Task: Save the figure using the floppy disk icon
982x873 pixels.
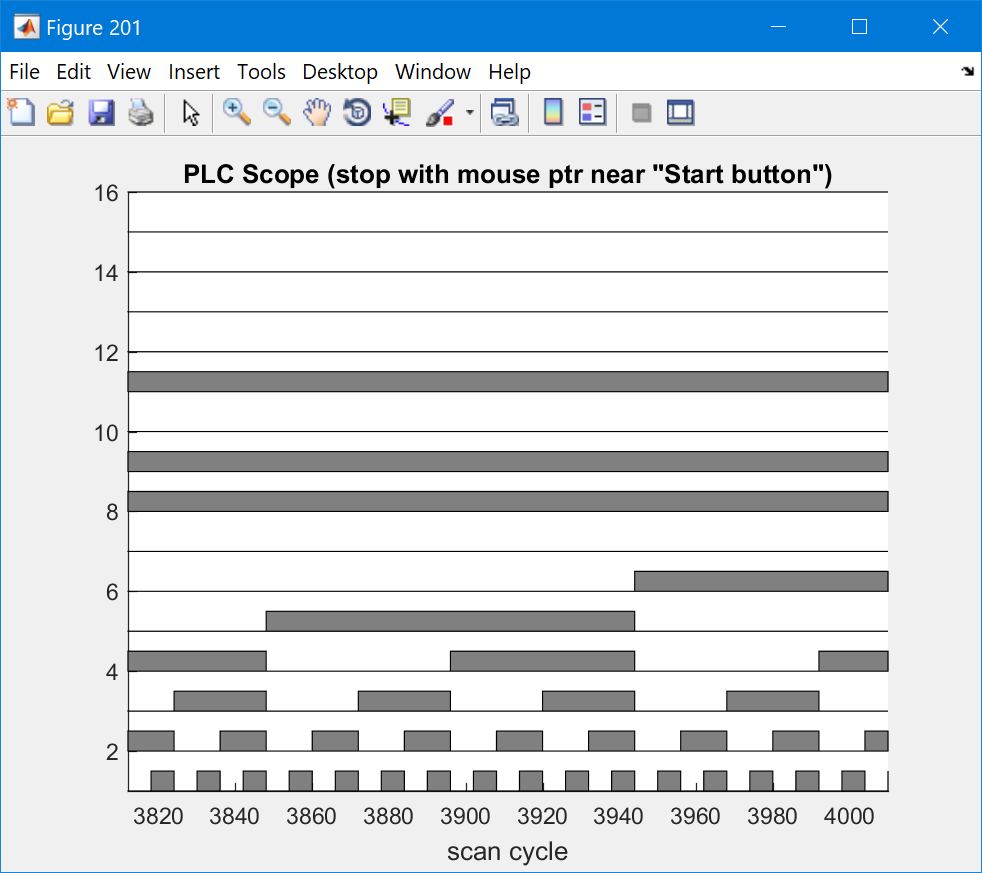Action: [x=101, y=113]
